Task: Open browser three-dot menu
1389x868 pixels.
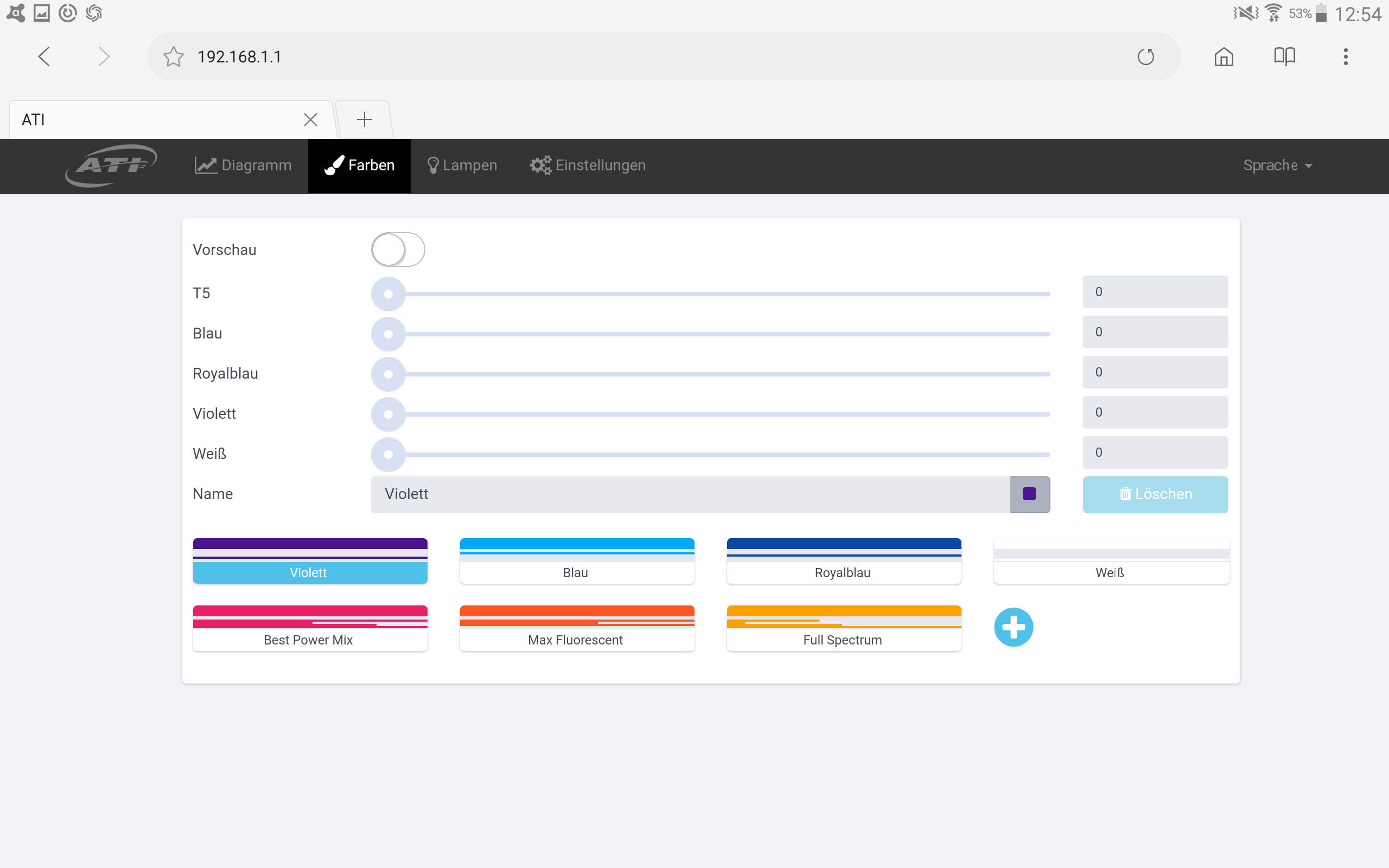Action: tap(1346, 57)
